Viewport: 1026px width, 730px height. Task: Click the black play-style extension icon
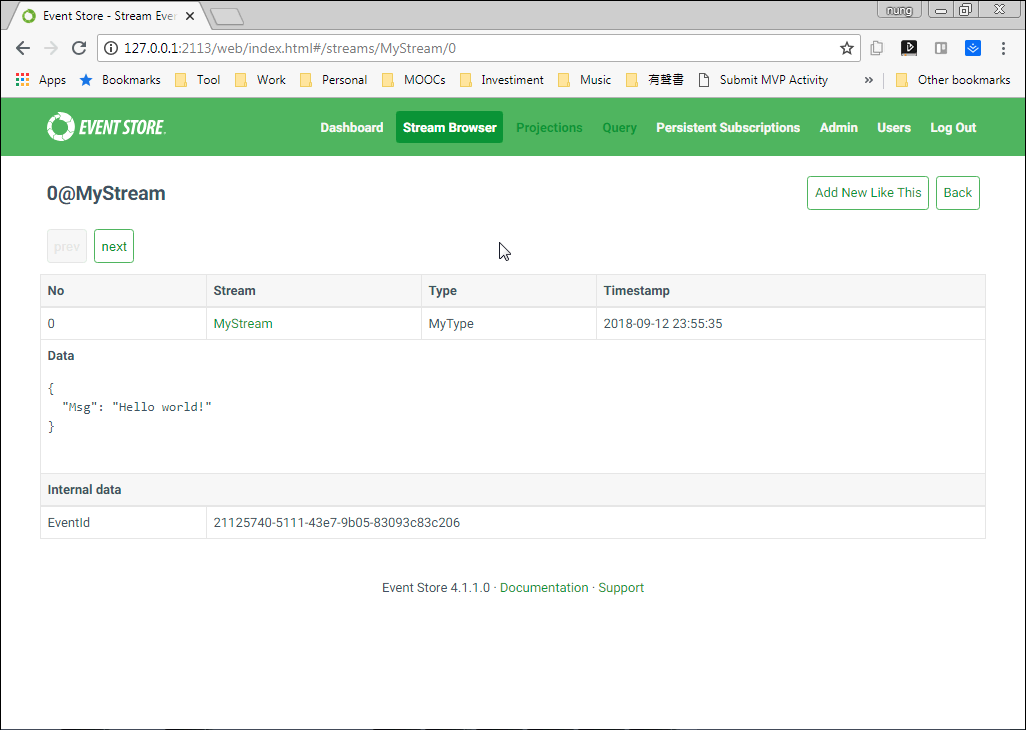point(908,48)
